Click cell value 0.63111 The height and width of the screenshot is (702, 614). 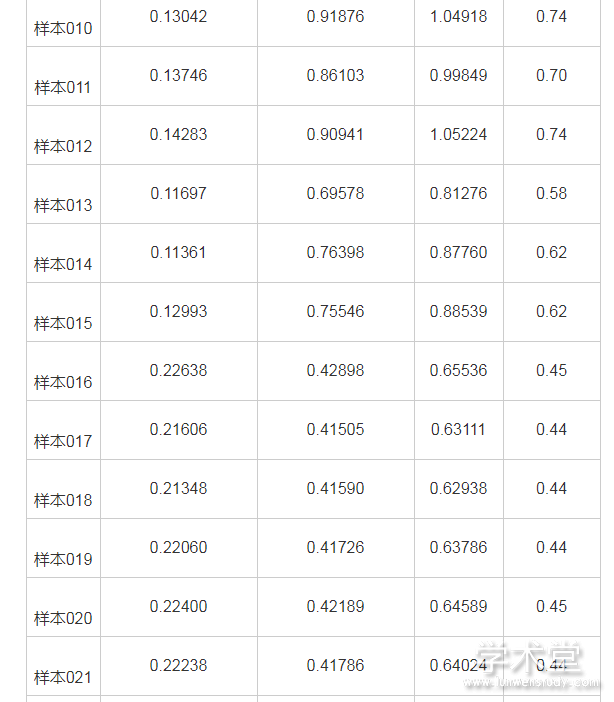click(x=458, y=429)
